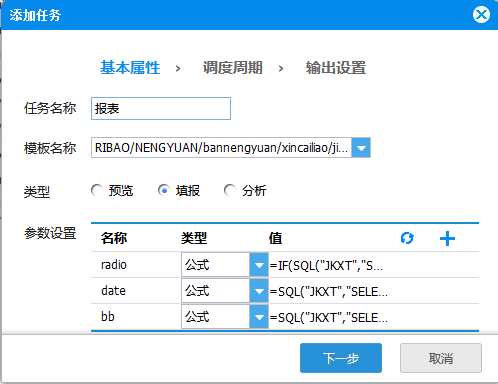Viewport: 498px width, 384px height.
Task: Switch to the 基本属性 step tab
Action: pyautogui.click(x=130, y=68)
